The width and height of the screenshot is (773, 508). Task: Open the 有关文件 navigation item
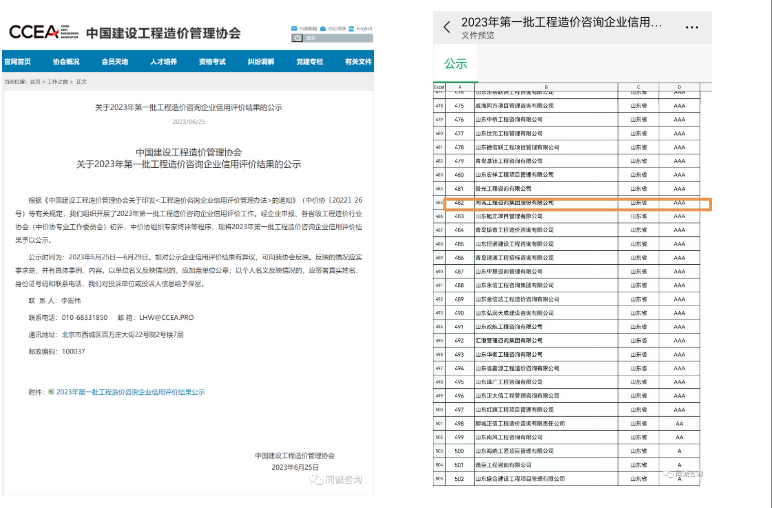(x=358, y=62)
